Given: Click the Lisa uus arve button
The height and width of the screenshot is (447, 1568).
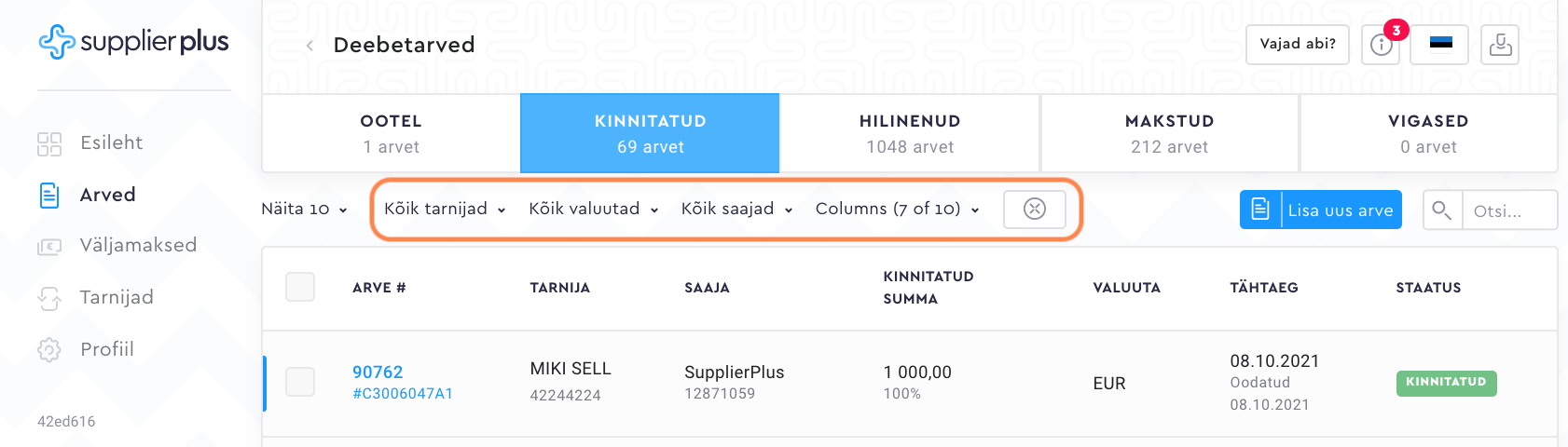Looking at the screenshot, I should coord(1320,210).
